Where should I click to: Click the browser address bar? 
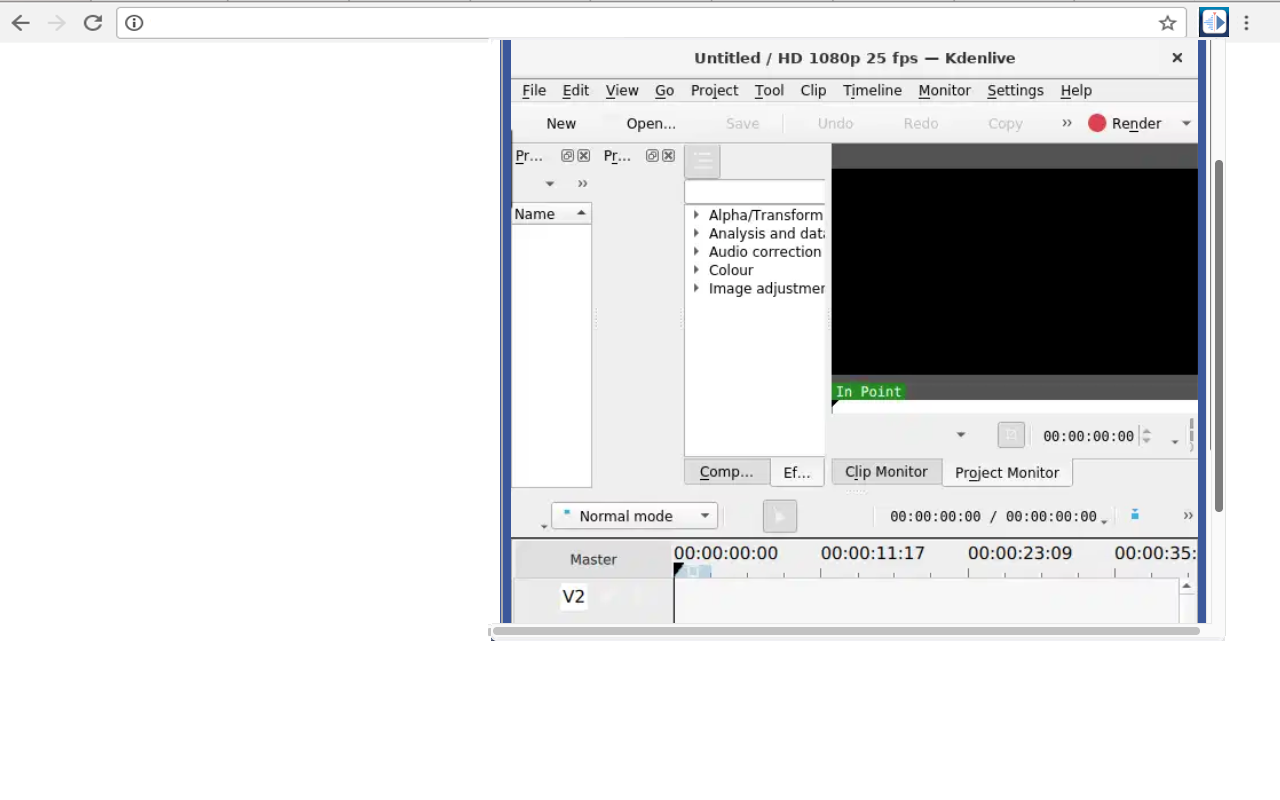tap(651, 23)
